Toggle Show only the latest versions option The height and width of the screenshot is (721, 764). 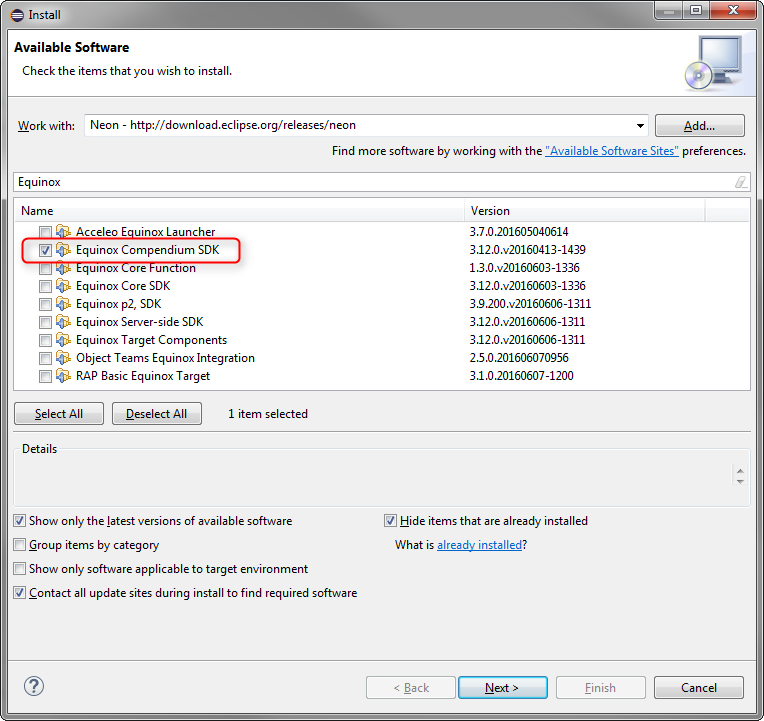[x=19, y=521]
